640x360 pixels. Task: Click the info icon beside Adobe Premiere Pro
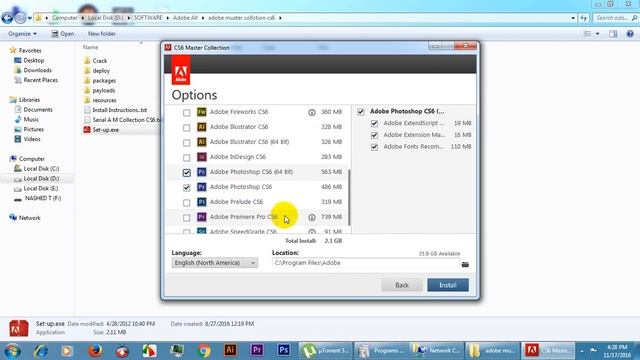(x=312, y=217)
